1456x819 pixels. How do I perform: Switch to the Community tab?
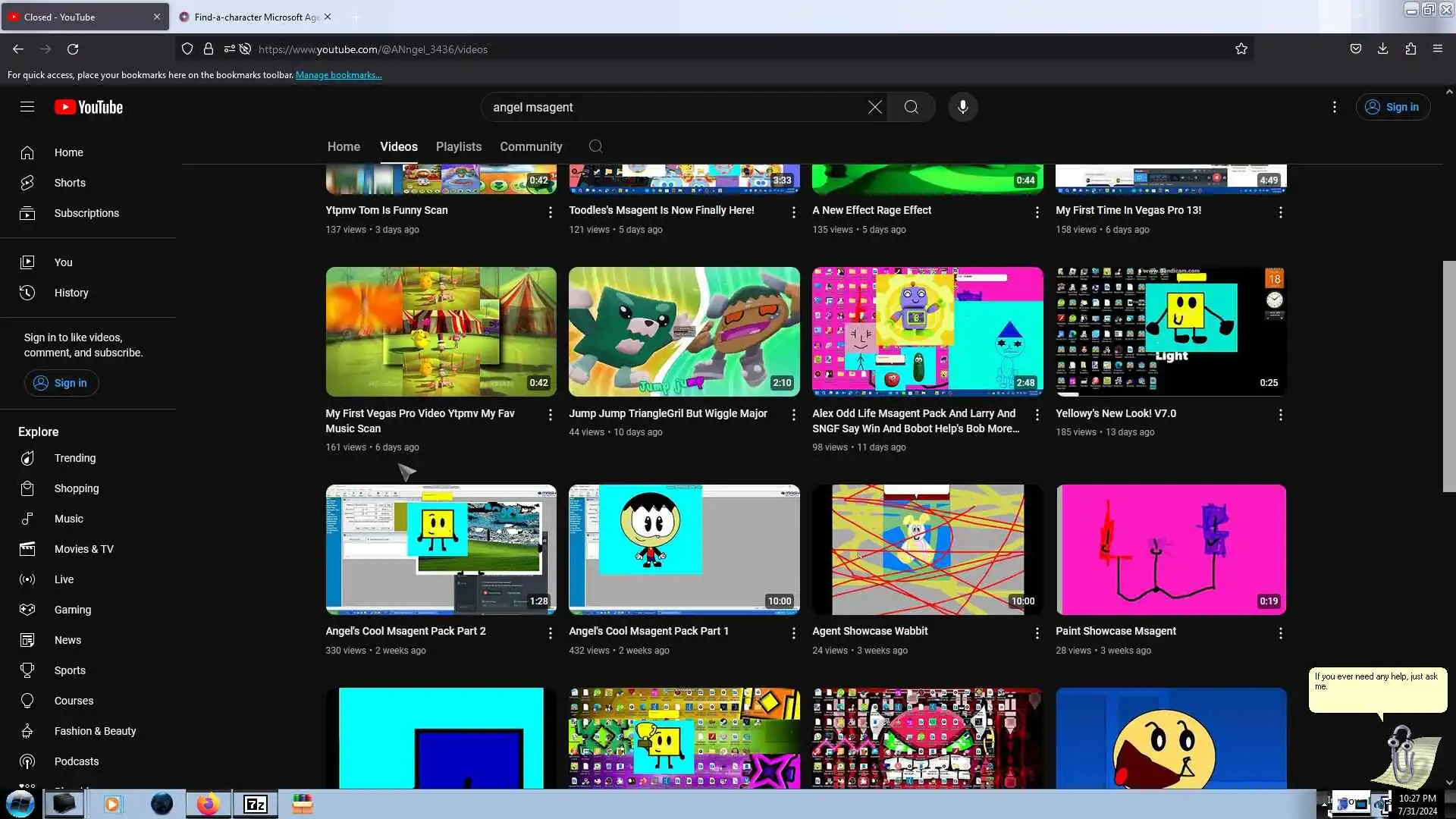(530, 146)
